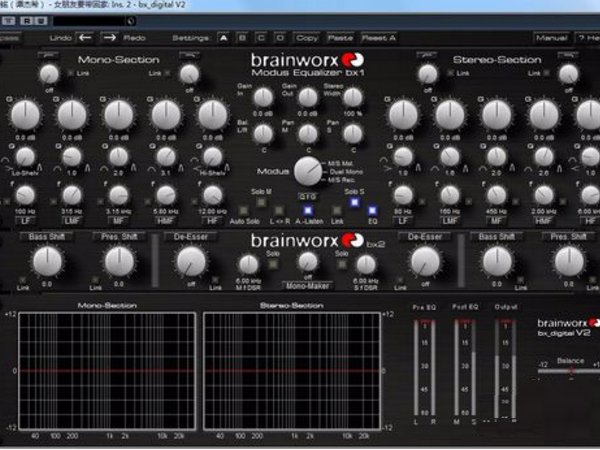The width and height of the screenshot is (600, 450).
Task: Toggle Solo for the S f DSR de-esser
Action: 342,264
